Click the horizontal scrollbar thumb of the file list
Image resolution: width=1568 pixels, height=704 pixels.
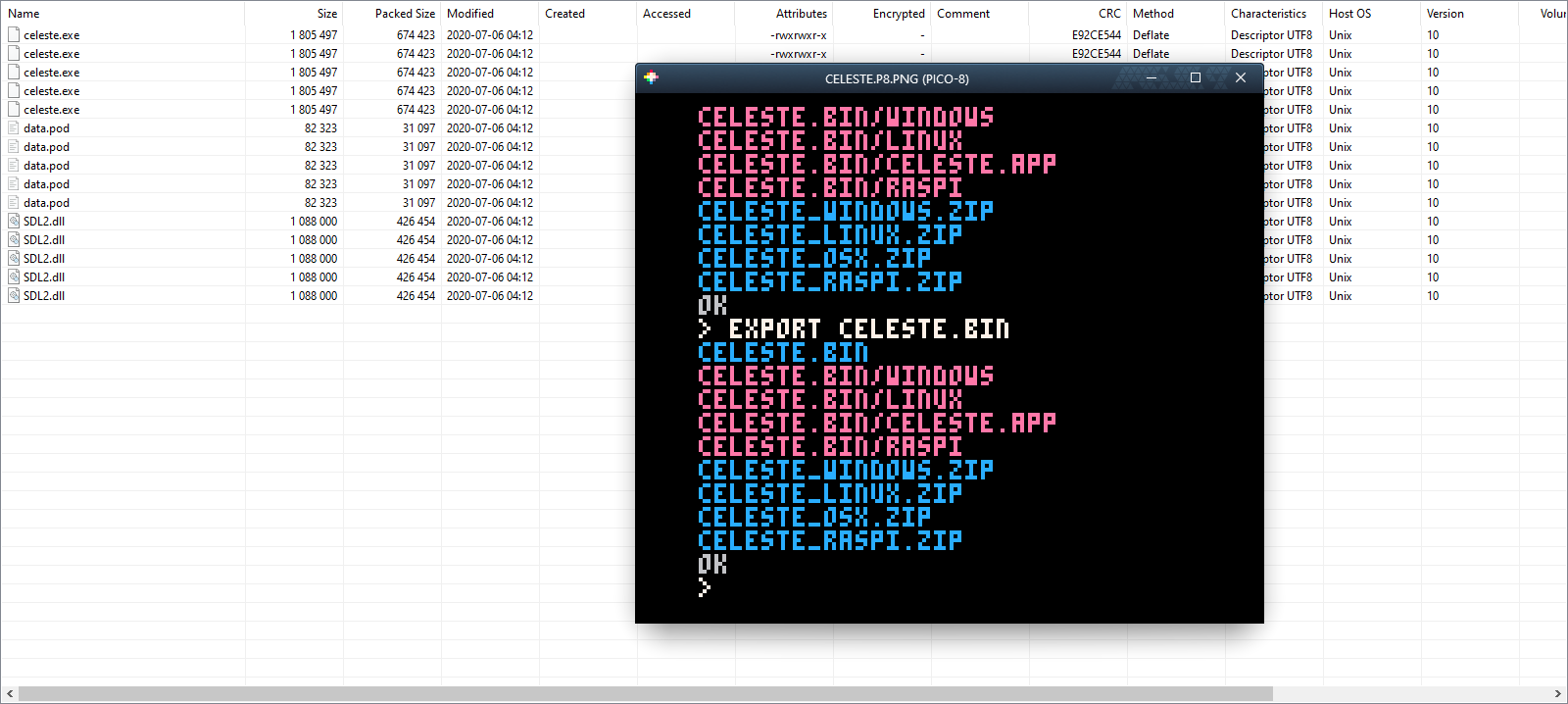646,694
